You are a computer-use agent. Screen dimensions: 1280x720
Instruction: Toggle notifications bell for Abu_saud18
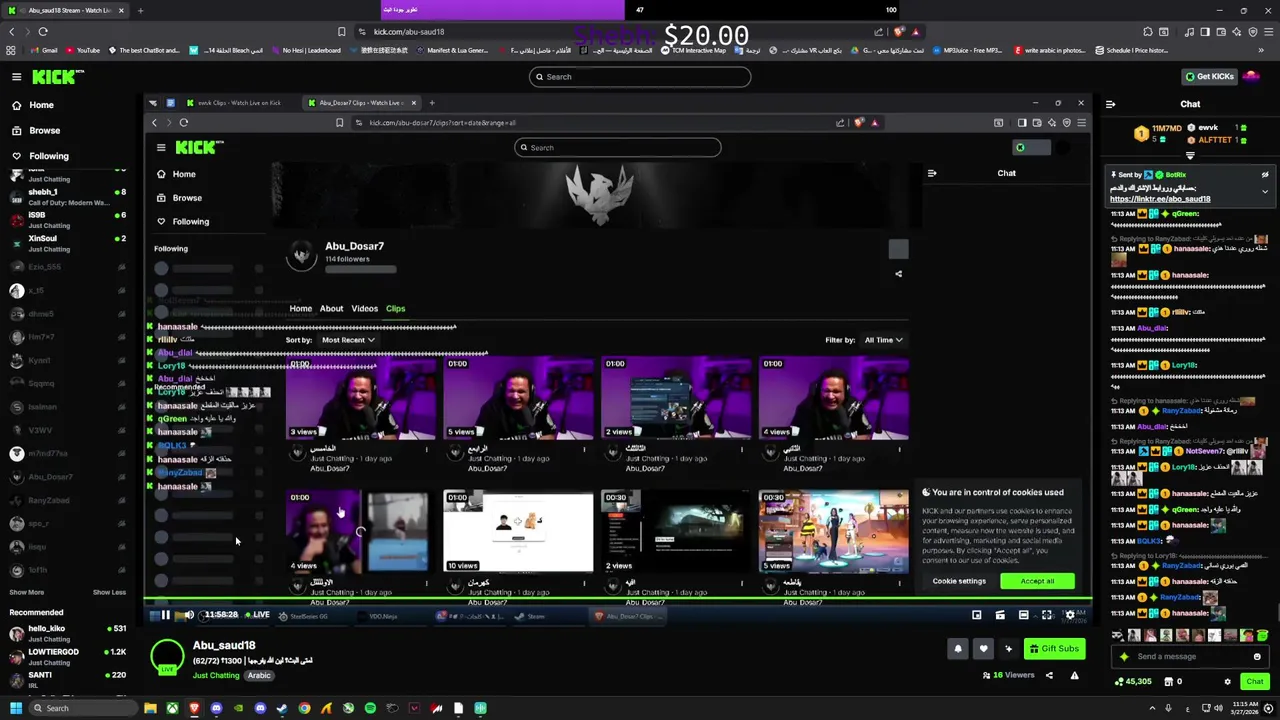click(x=957, y=649)
